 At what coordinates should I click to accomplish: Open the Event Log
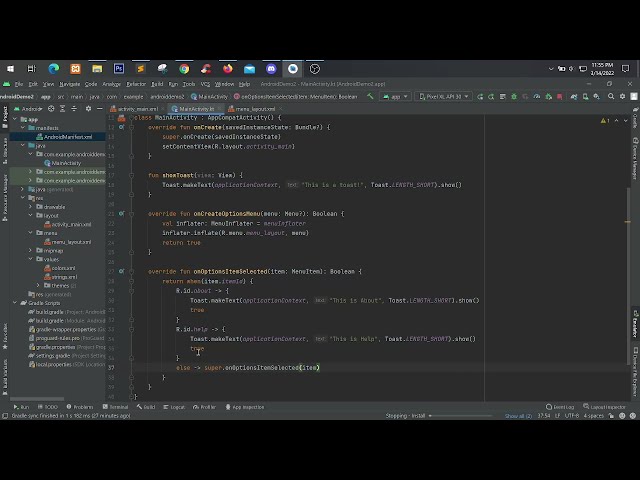tap(560, 407)
